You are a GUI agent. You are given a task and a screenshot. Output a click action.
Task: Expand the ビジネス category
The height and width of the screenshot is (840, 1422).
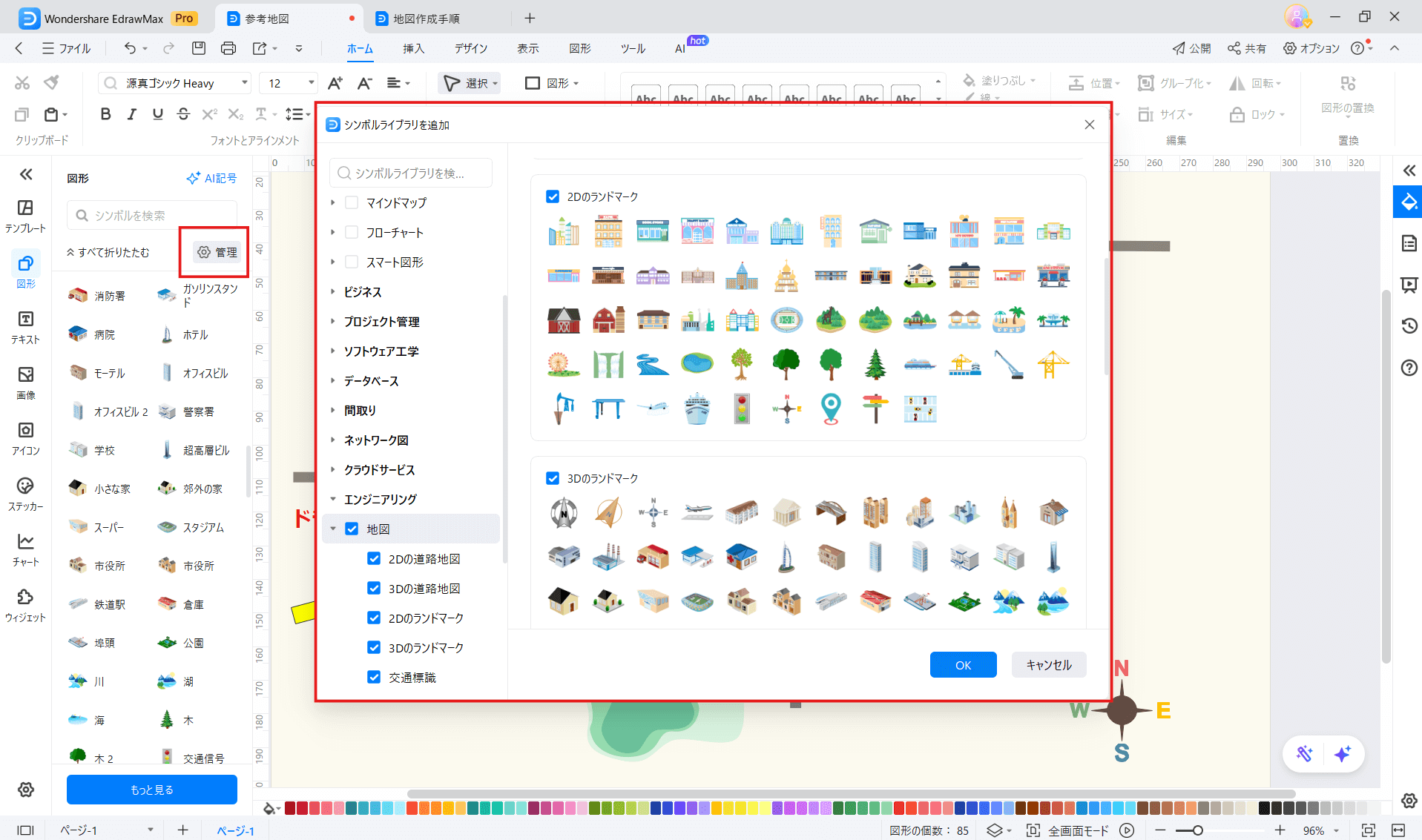point(333,292)
